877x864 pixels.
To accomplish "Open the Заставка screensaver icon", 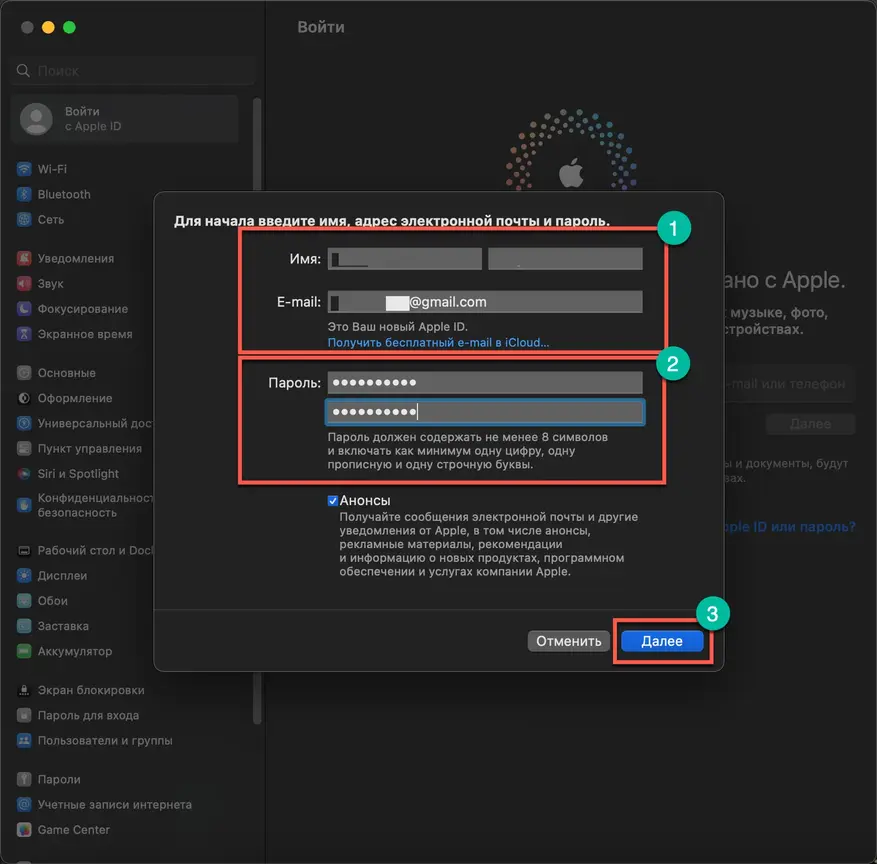I will click(x=24, y=626).
